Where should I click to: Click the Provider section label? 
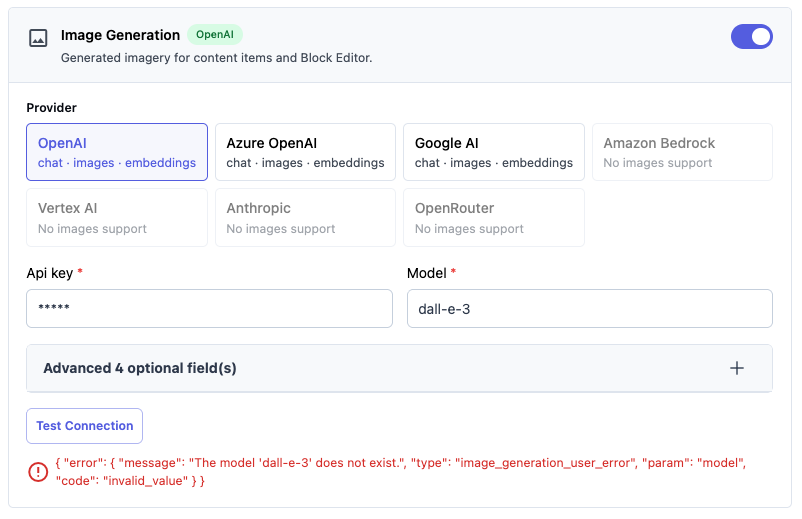coord(52,108)
